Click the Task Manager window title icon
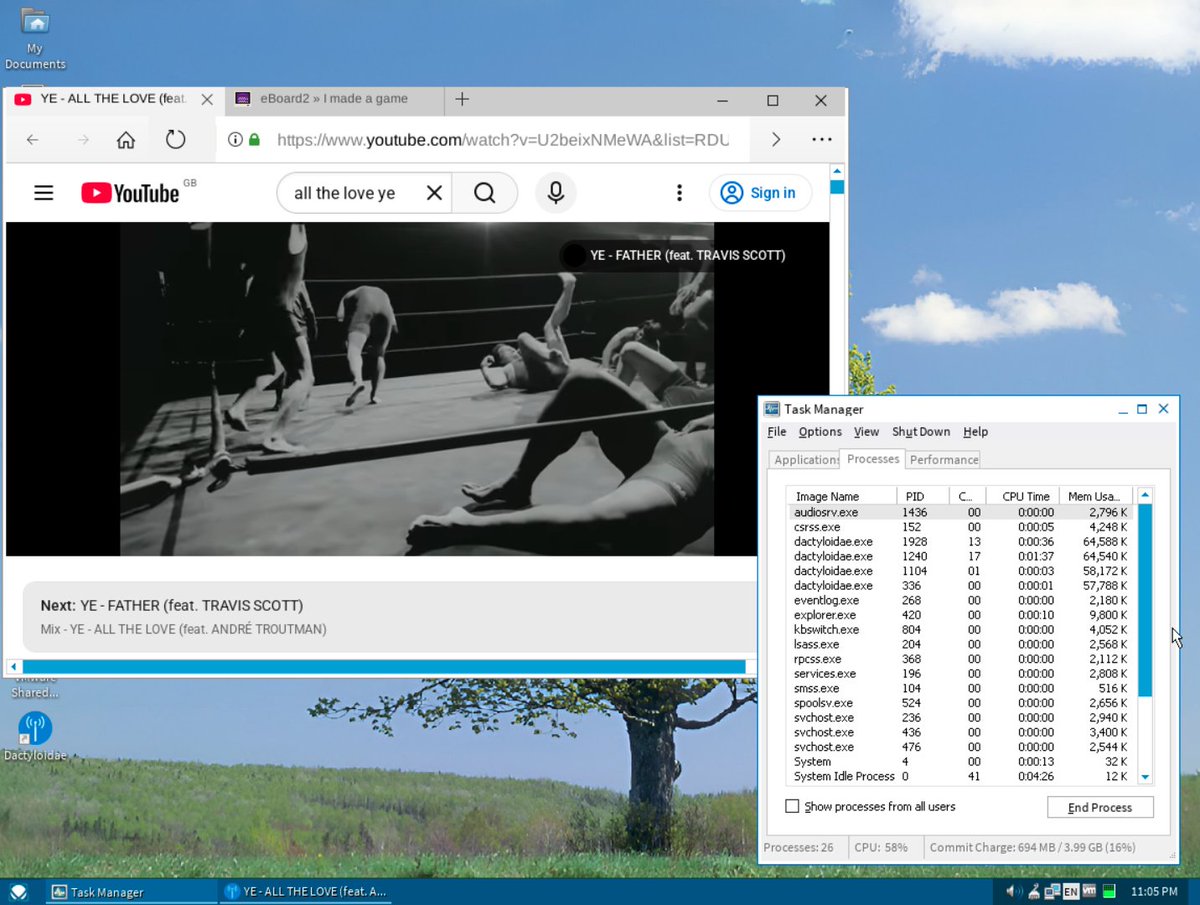The width and height of the screenshot is (1200, 905). click(x=772, y=409)
